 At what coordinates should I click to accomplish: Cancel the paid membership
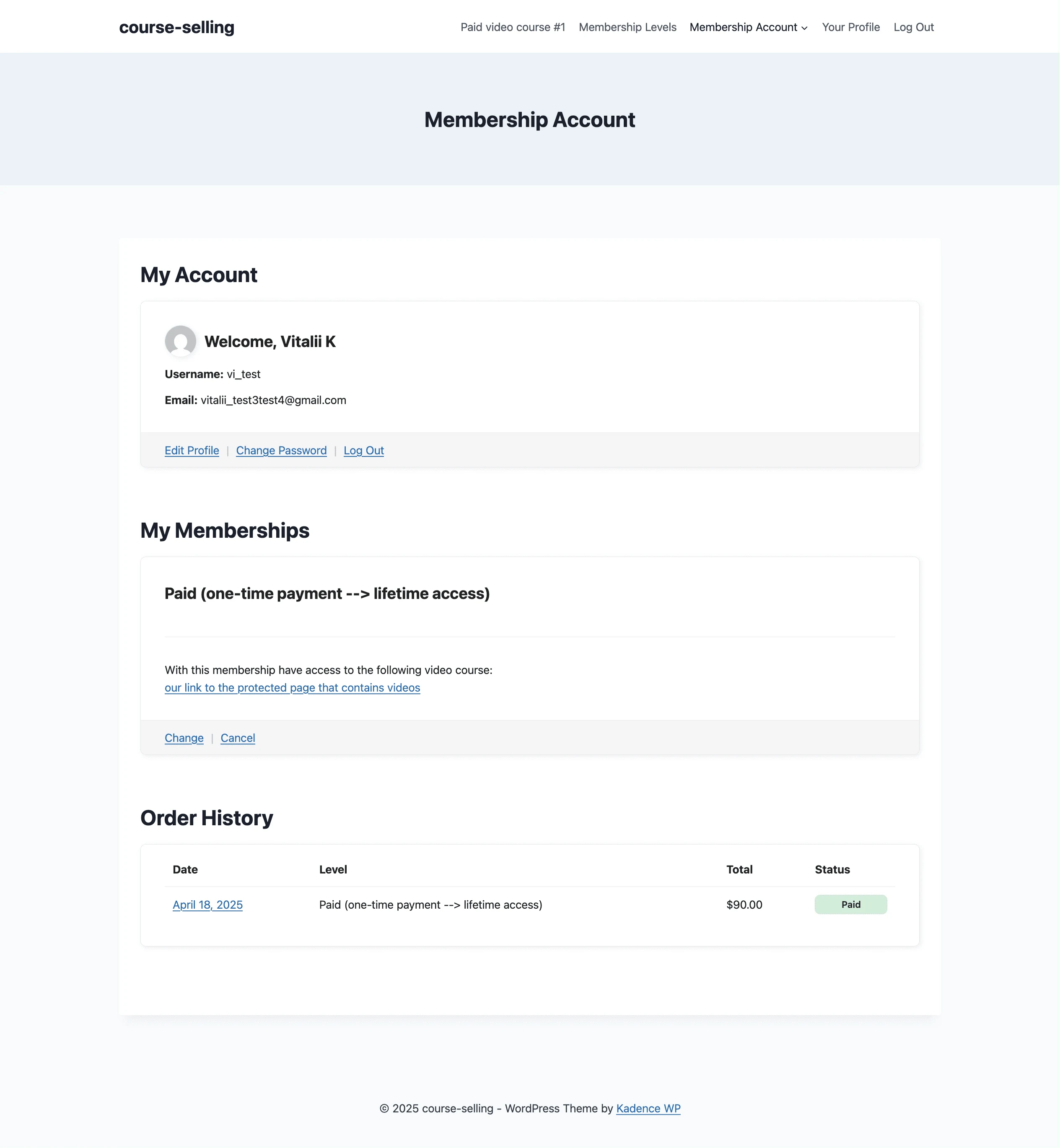[238, 738]
